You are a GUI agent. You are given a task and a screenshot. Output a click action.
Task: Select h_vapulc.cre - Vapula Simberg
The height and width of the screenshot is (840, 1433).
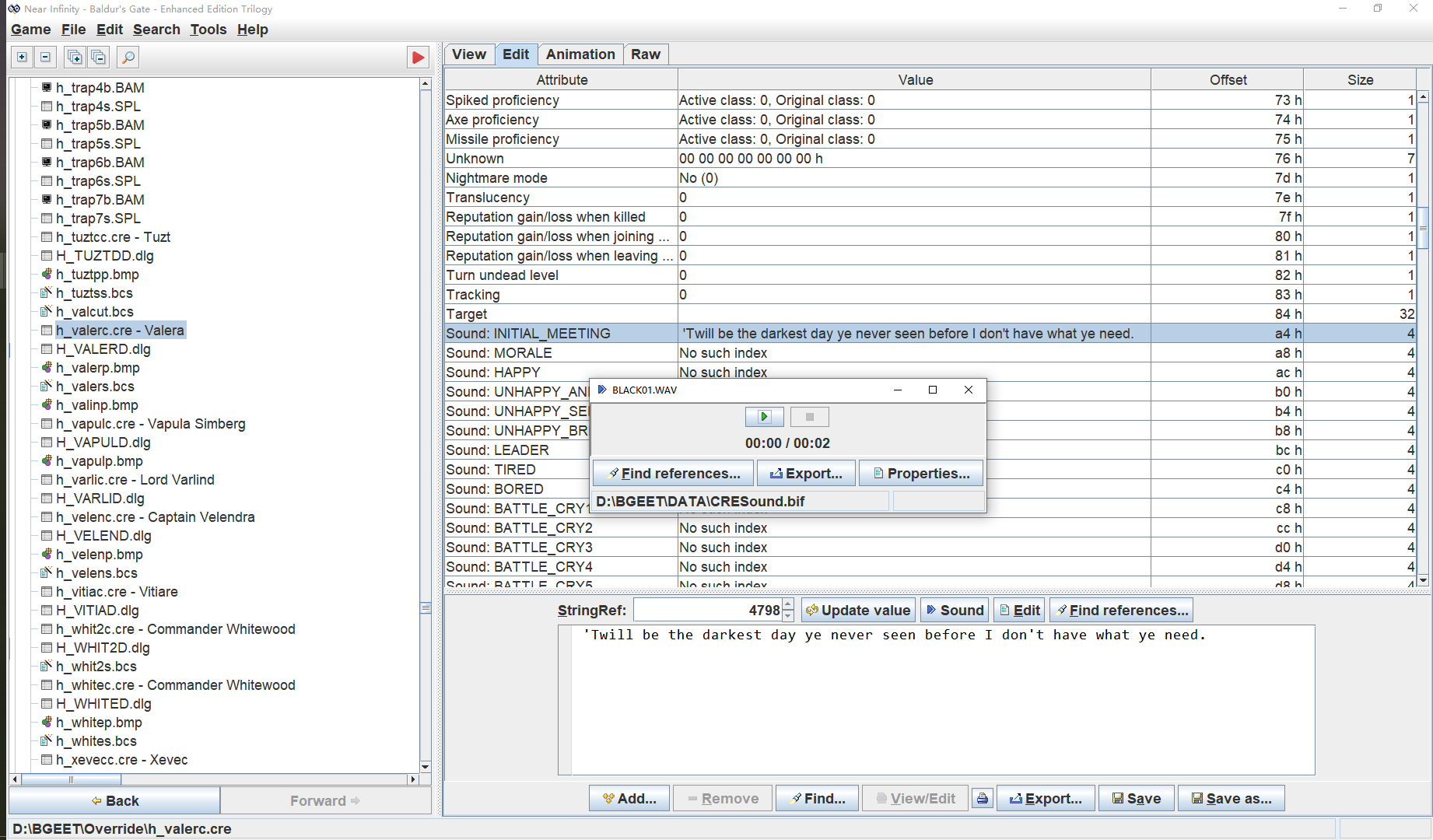[150, 424]
